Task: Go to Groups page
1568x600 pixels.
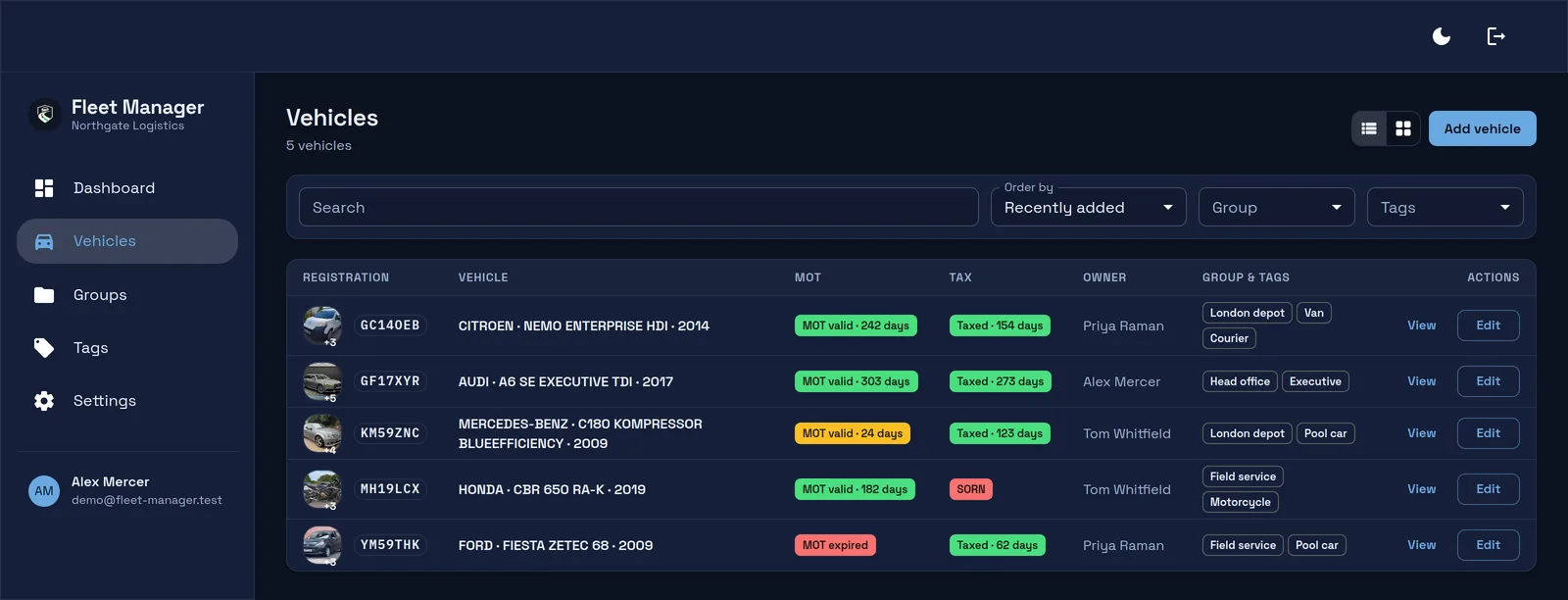Action: click(x=127, y=295)
